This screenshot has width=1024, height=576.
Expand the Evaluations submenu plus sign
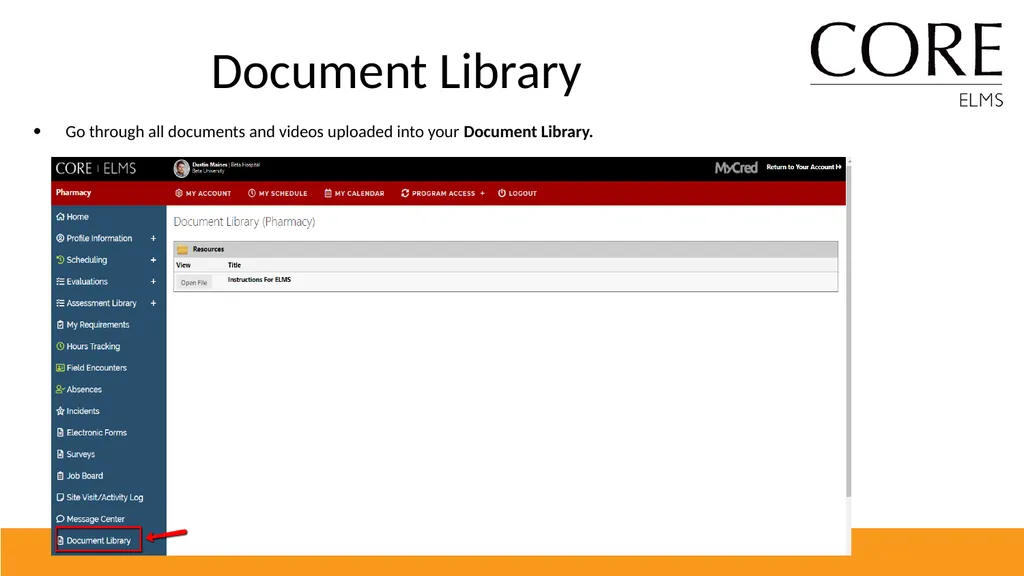(153, 281)
